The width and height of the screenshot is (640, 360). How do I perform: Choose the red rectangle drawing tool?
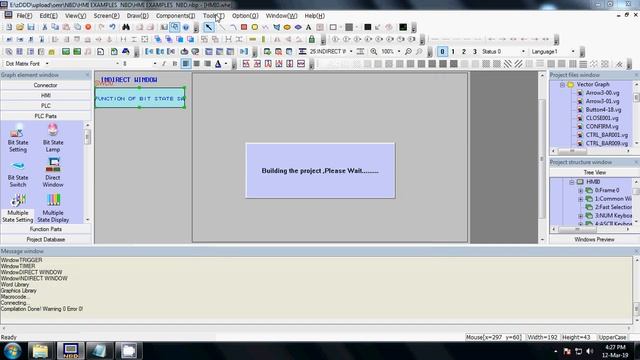[x=244, y=27]
